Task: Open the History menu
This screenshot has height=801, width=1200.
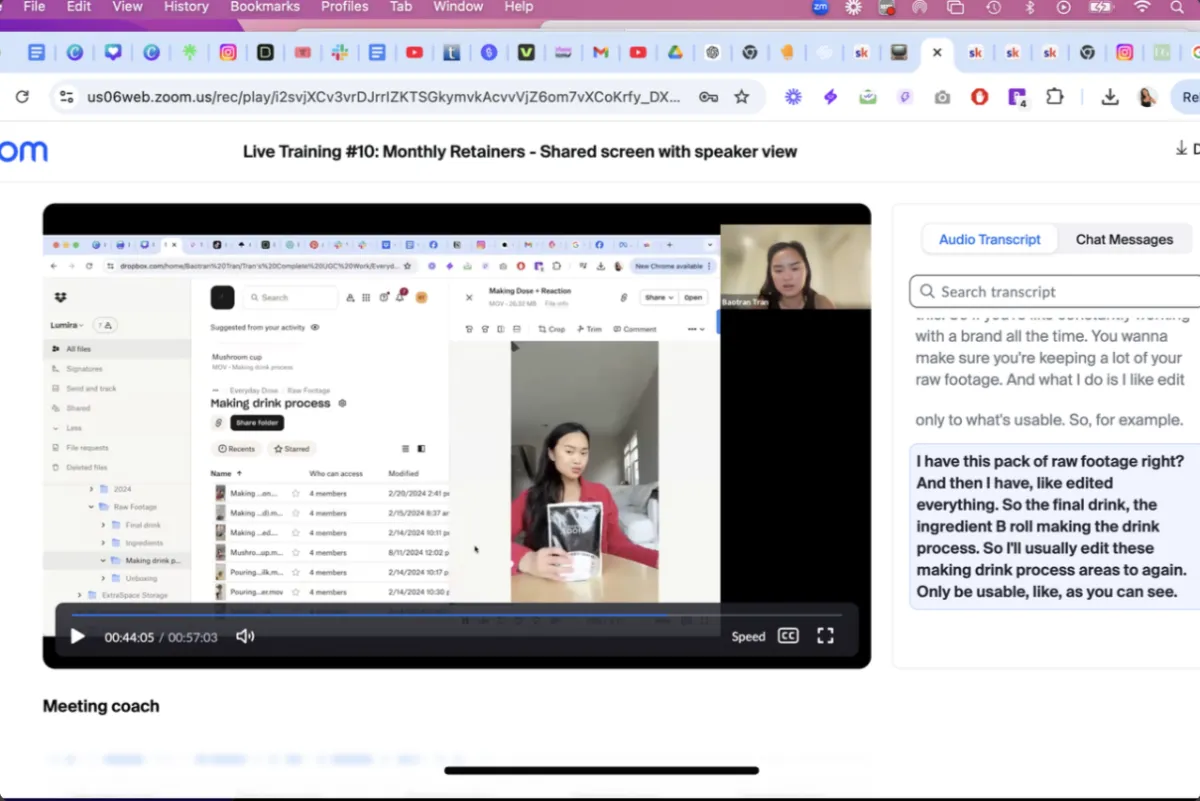Action: click(186, 7)
